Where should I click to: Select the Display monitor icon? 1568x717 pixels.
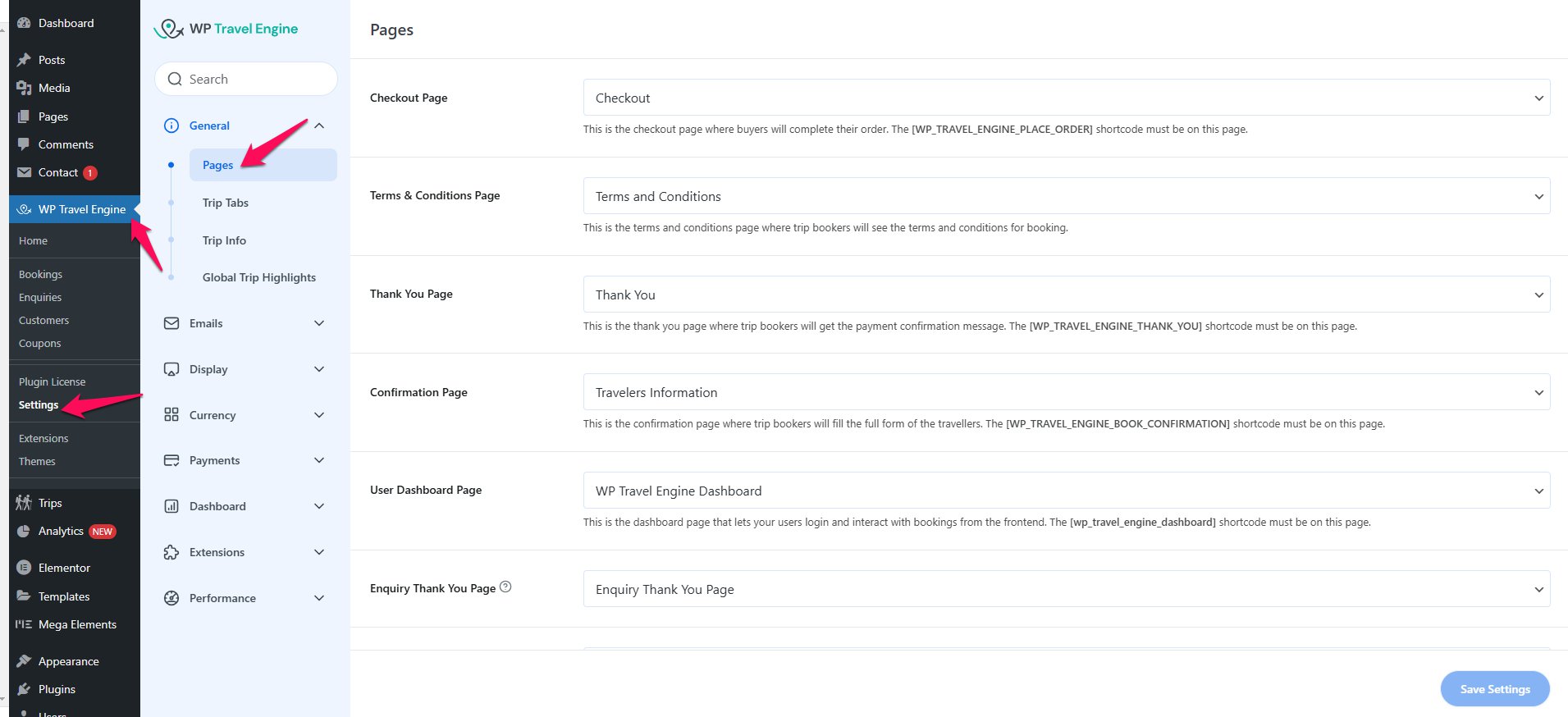pos(170,369)
